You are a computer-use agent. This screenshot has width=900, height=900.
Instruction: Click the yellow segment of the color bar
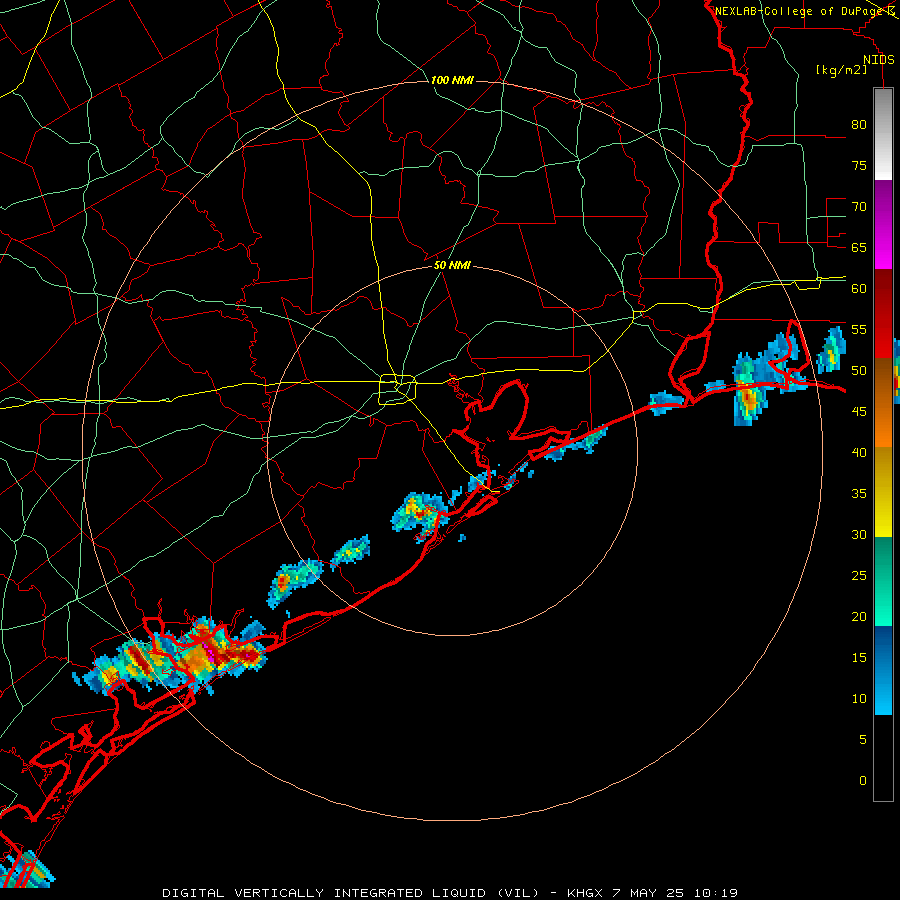[x=883, y=492]
